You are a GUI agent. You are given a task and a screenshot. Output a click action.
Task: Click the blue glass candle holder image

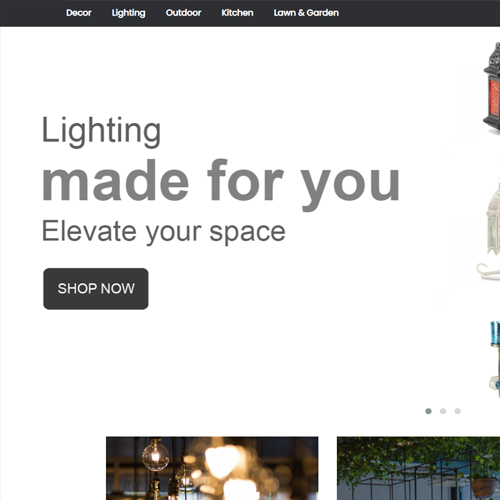coord(495,358)
